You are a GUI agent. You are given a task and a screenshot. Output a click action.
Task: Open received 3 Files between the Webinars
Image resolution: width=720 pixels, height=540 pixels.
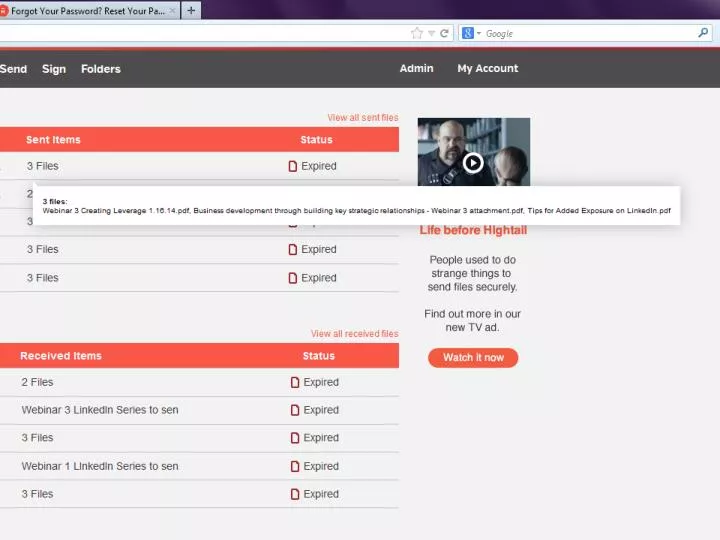click(37, 438)
